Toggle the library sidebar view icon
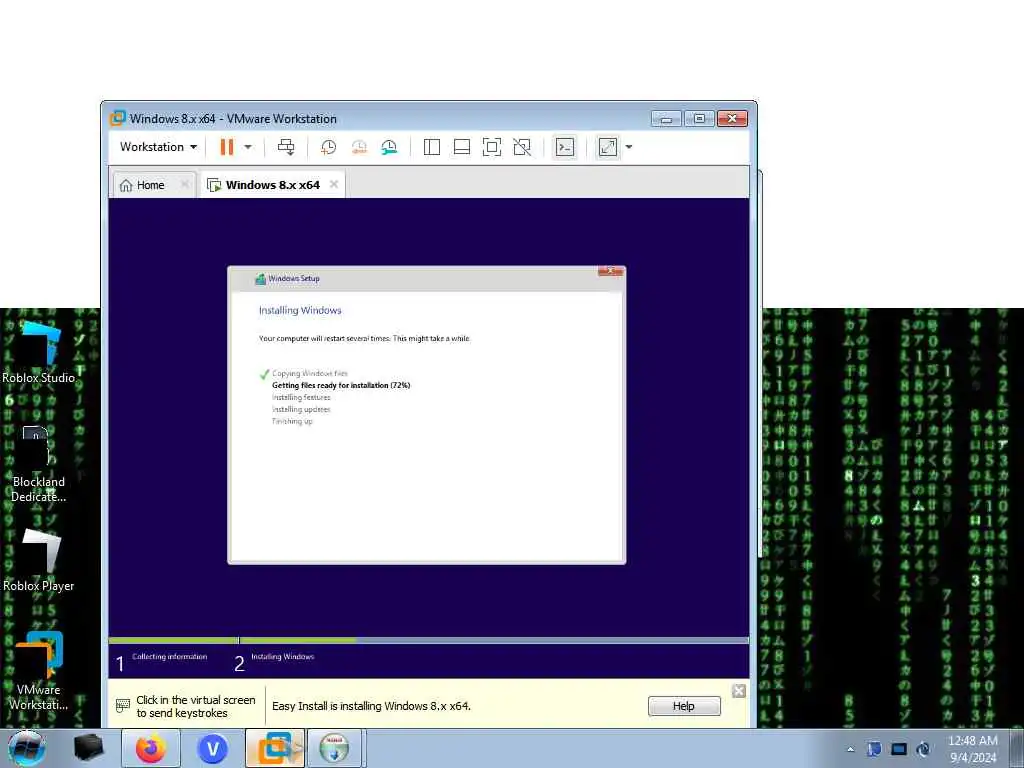1024x768 pixels. pyautogui.click(x=432, y=147)
